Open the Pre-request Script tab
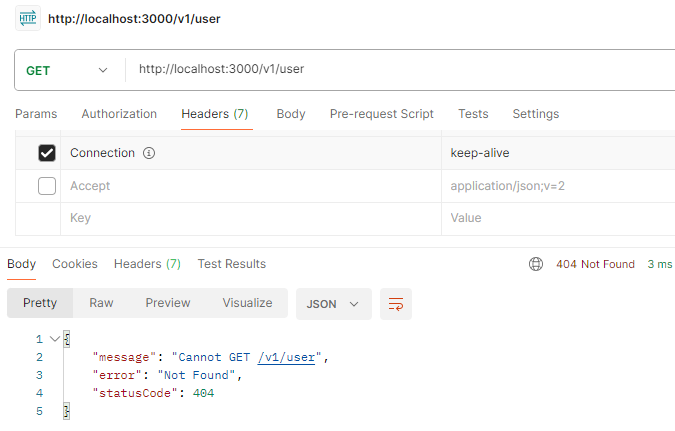Screen dimensions: 675x431 (x=381, y=114)
